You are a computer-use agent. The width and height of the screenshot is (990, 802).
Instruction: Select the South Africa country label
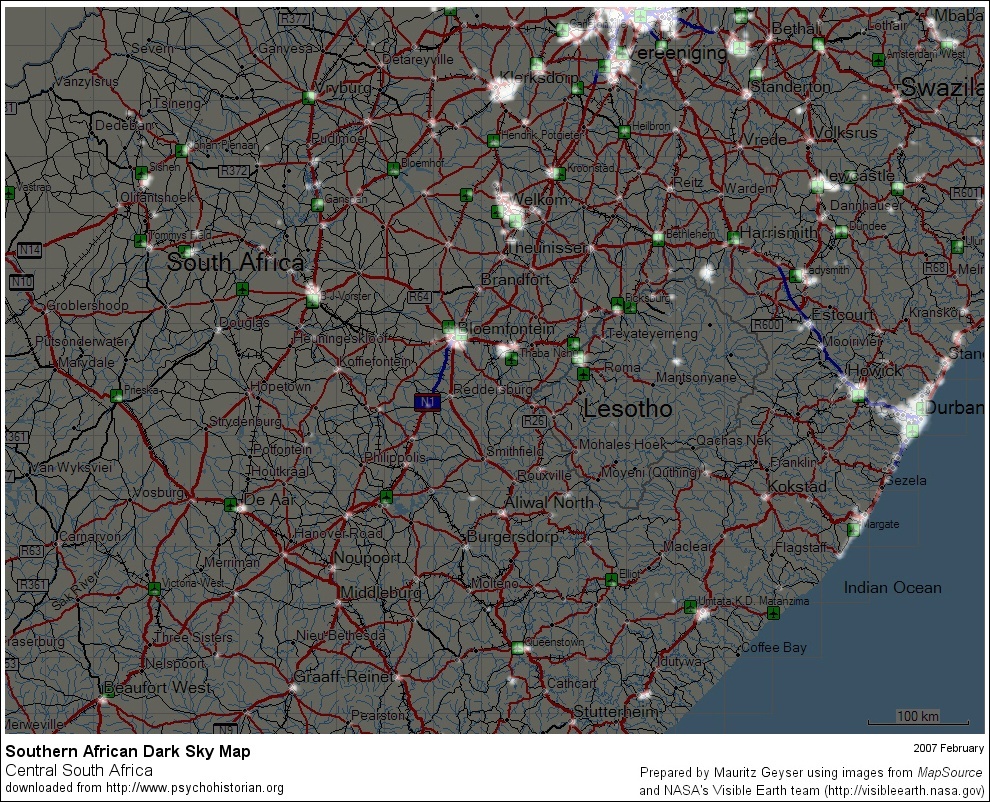click(235, 263)
